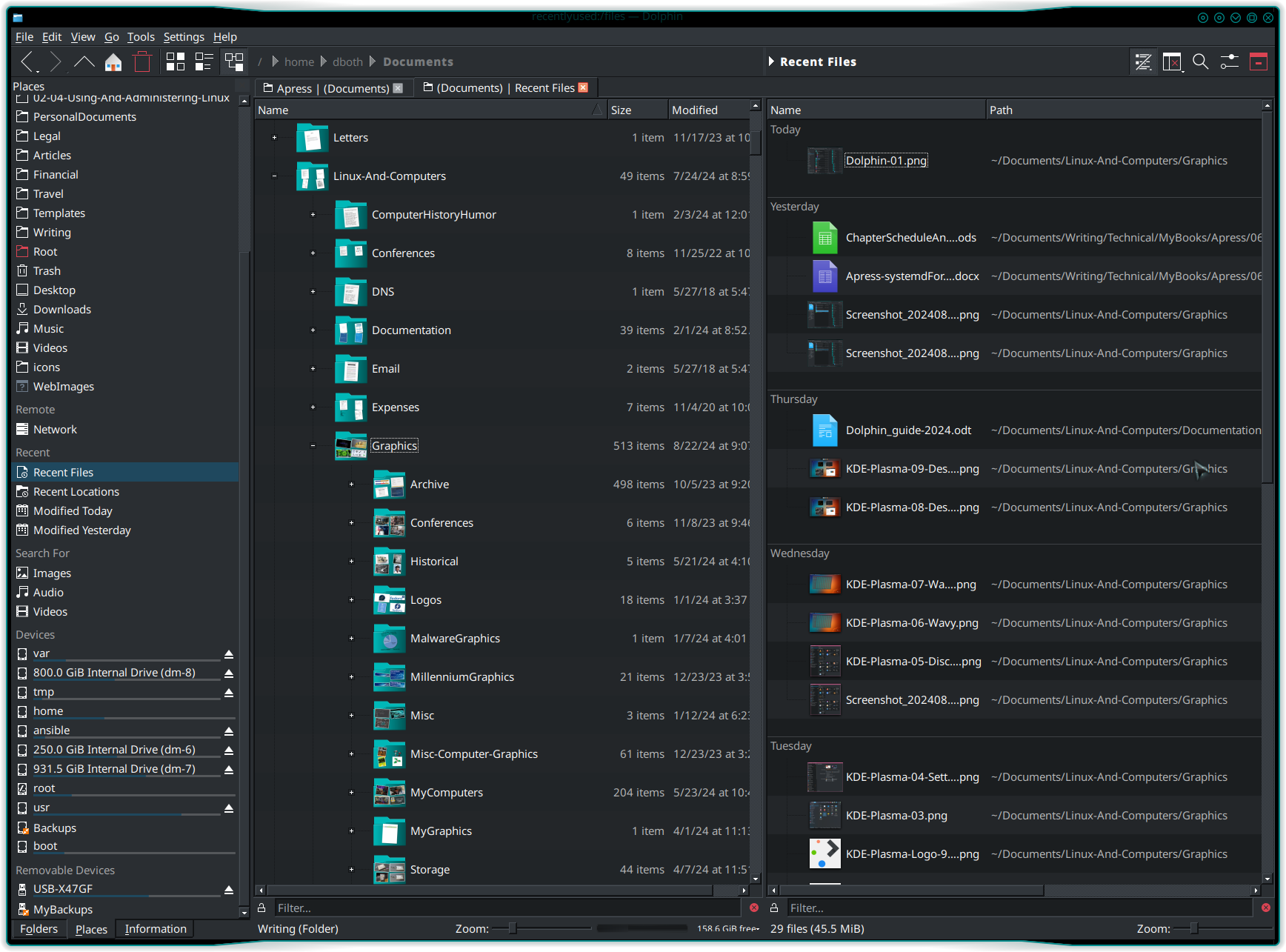Close the split view using its icon
This screenshot has height=952, width=1286.
pyautogui.click(x=1172, y=62)
